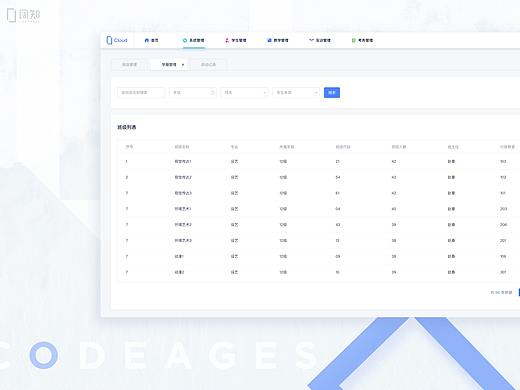Select the table row with serial number "2"
The height and width of the screenshot is (390, 520).
318,177
